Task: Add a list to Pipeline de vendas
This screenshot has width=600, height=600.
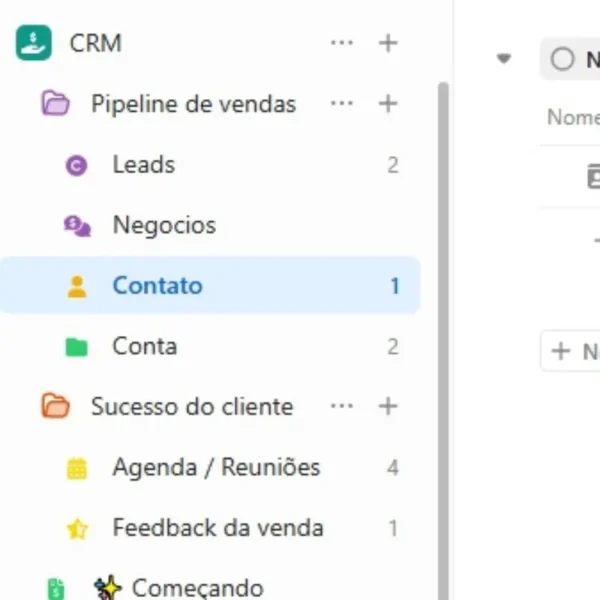Action: (x=388, y=104)
